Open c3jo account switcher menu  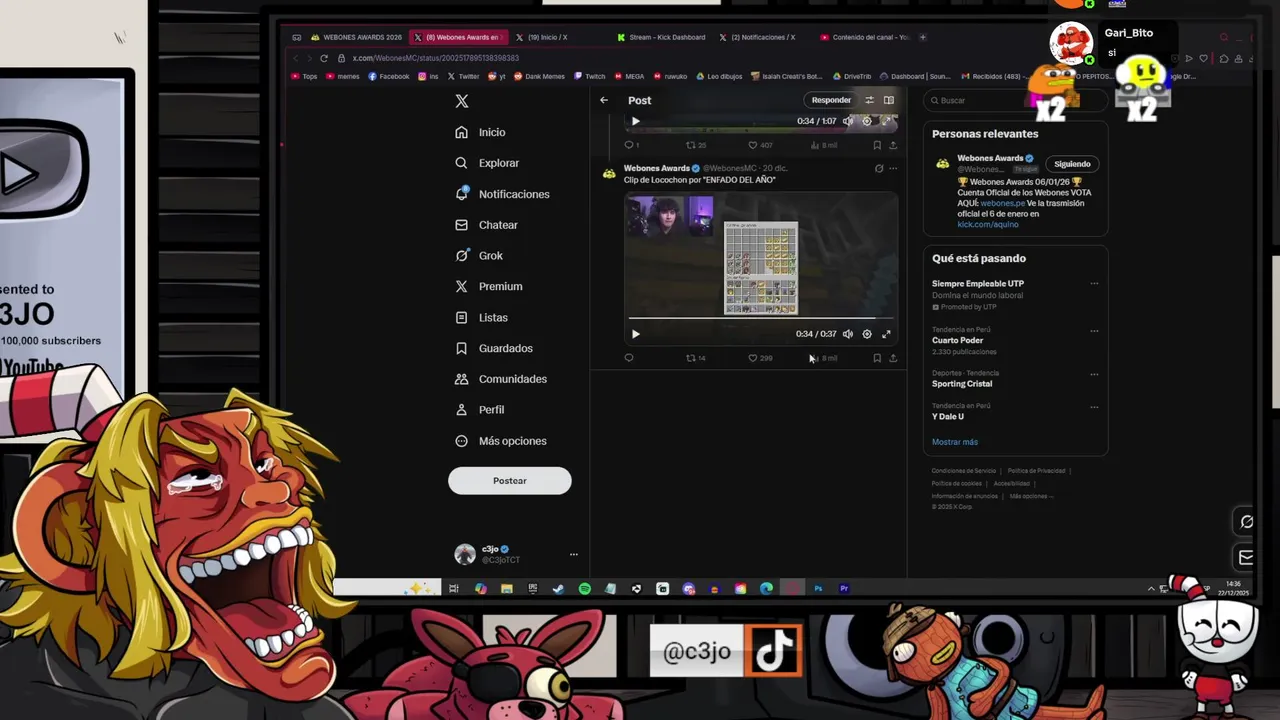coord(516,554)
